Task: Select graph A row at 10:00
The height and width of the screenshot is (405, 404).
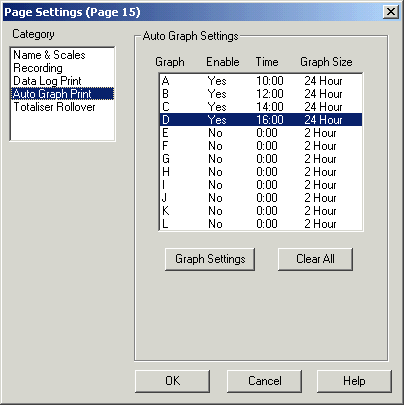Action: pyautogui.click(x=261, y=81)
